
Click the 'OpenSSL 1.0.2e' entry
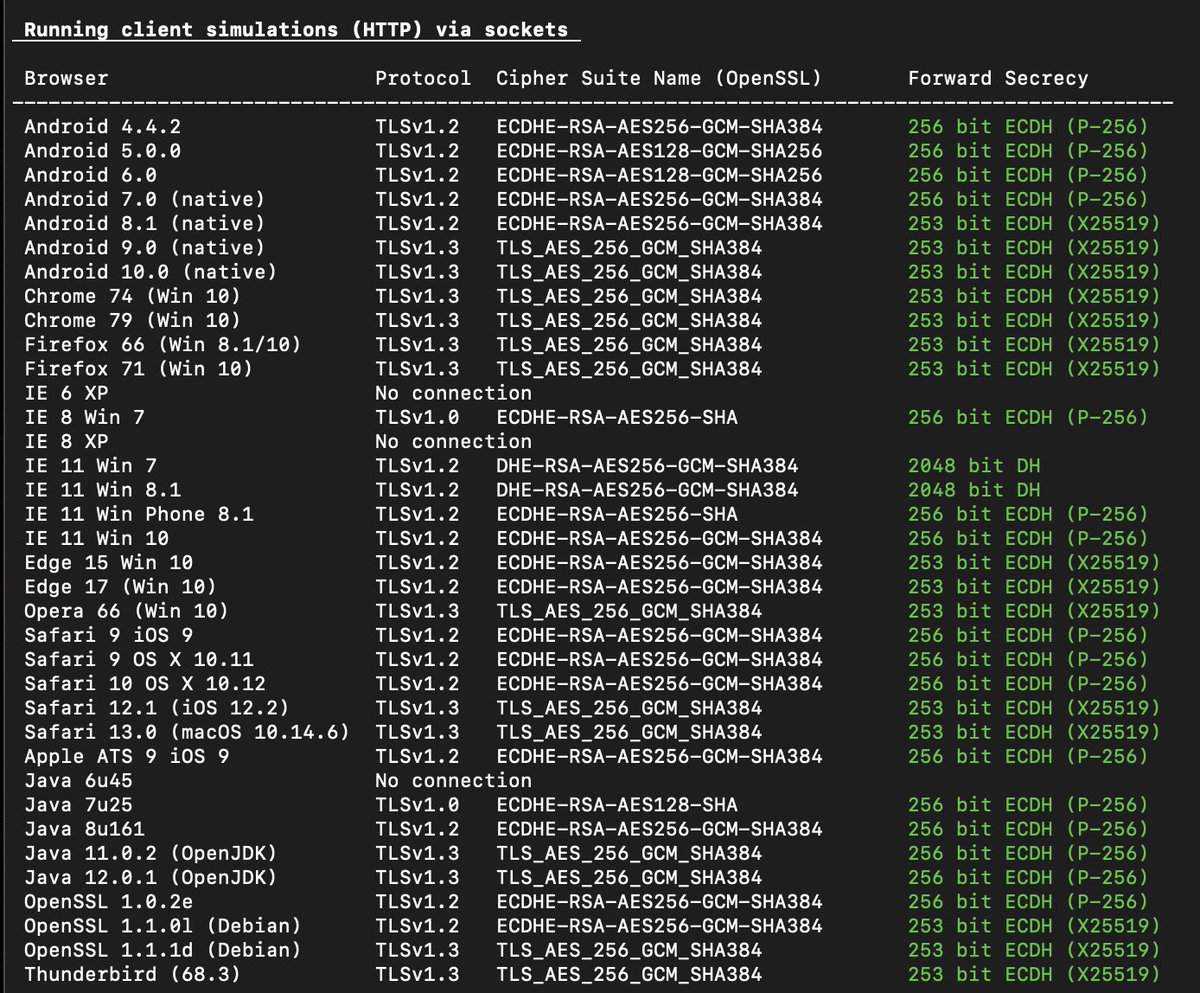(109, 901)
